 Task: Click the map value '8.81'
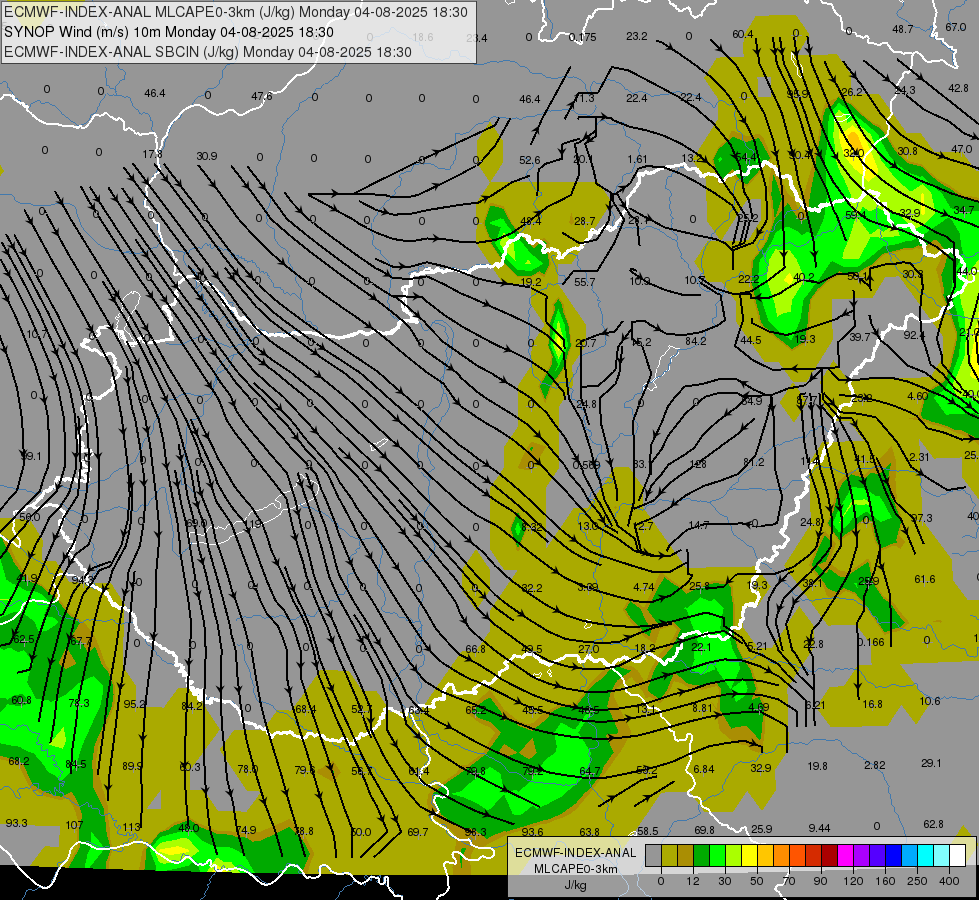[x=702, y=708]
